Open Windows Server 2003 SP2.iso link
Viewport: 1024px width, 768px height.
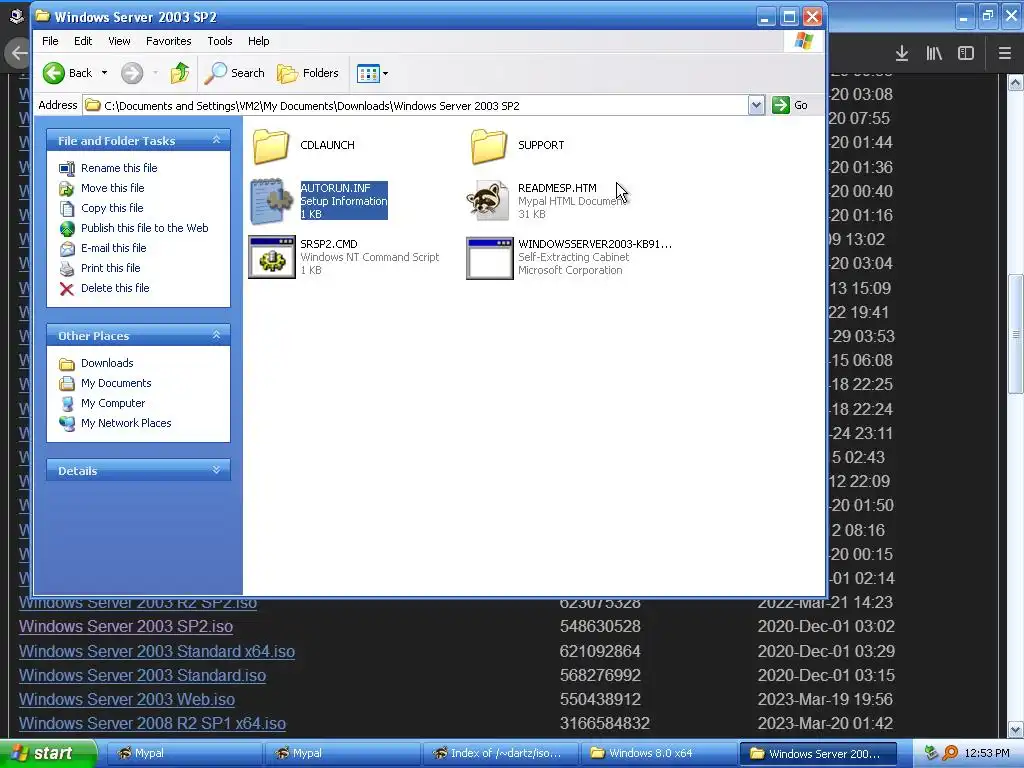[x=126, y=626]
